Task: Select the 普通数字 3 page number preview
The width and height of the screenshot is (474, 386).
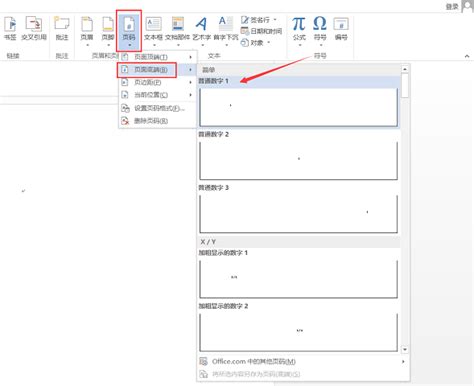Action: (299, 214)
